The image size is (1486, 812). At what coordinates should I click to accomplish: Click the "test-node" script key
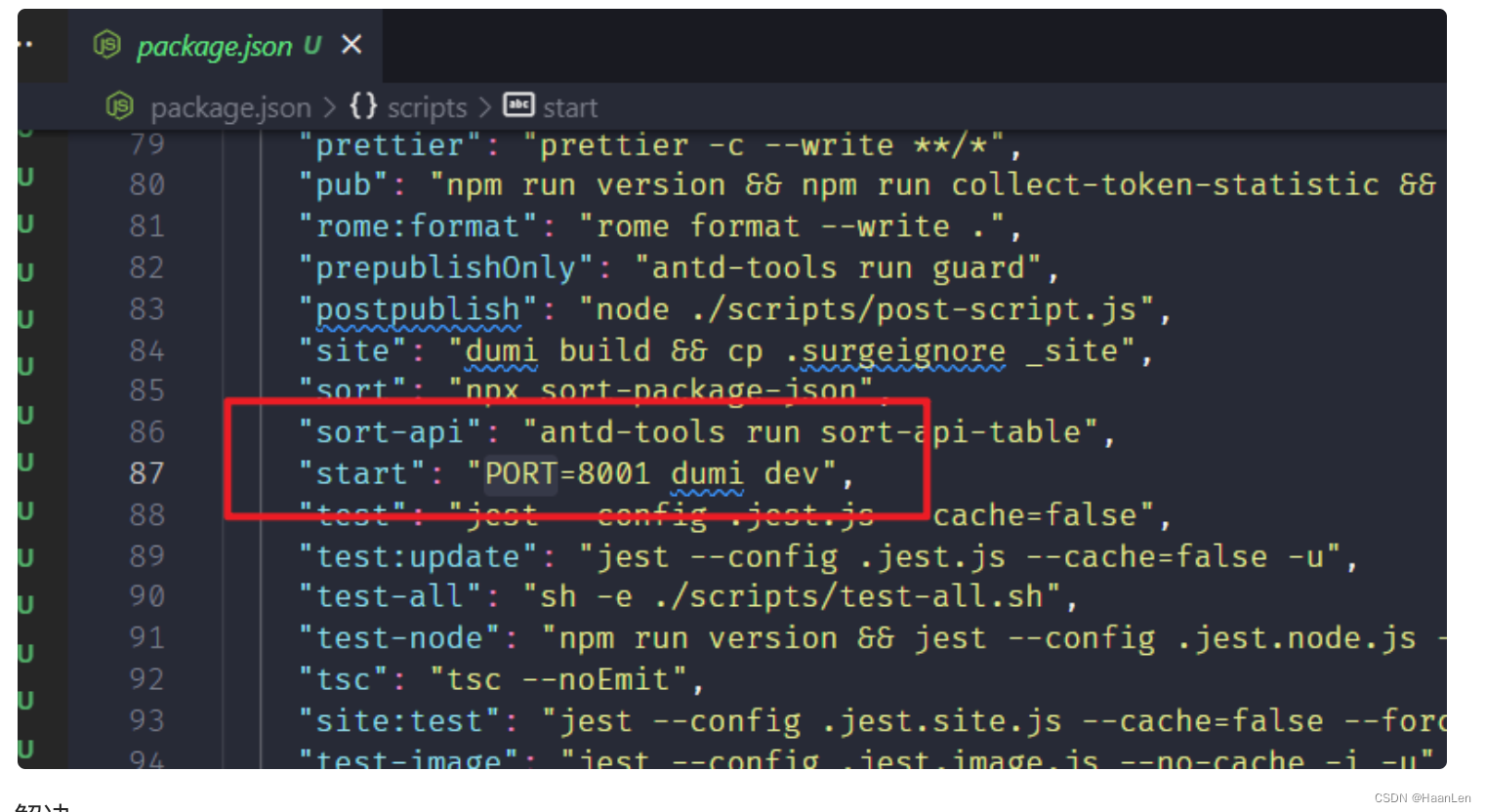point(399,638)
